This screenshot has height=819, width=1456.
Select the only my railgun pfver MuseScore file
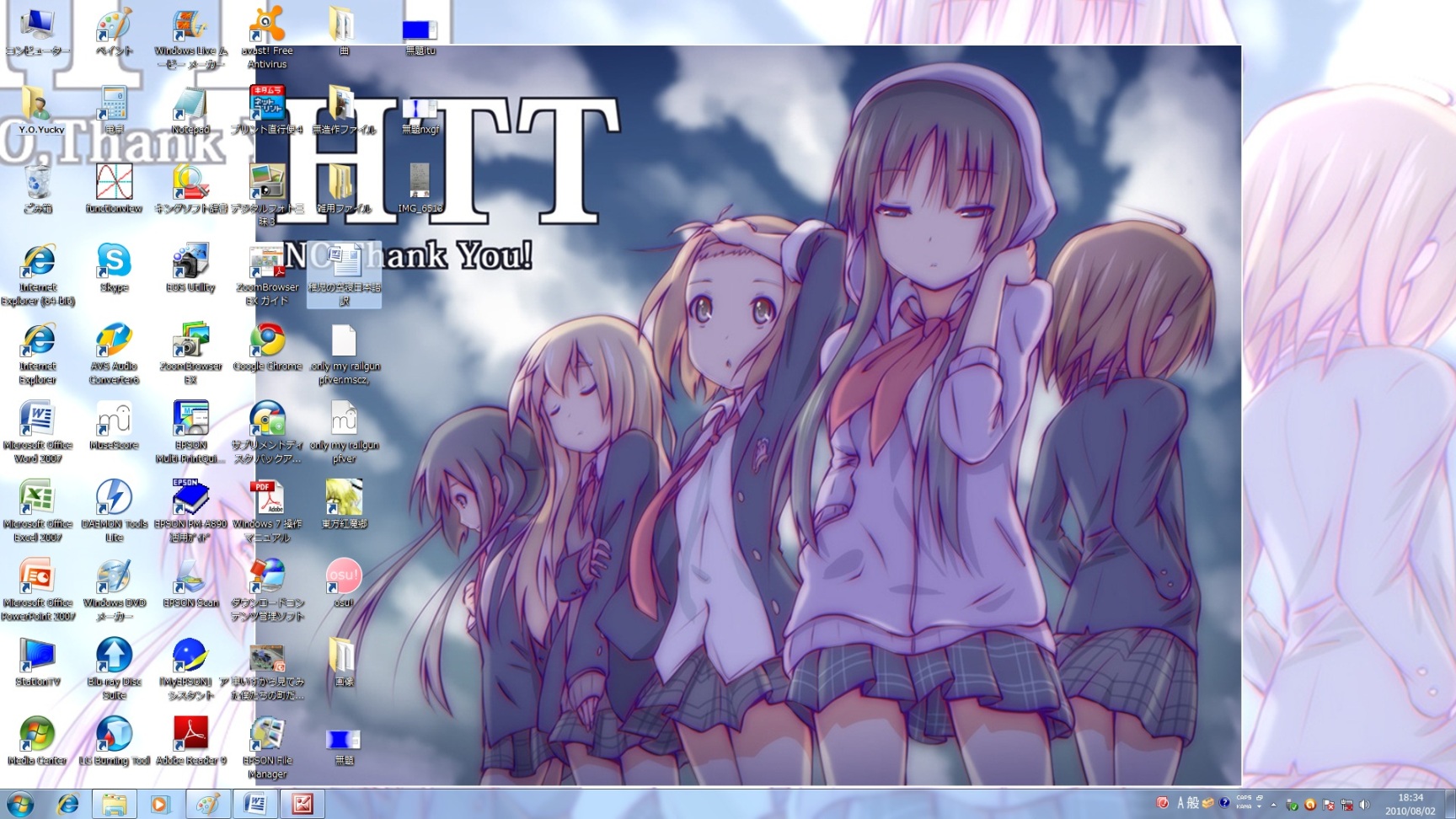click(x=344, y=432)
